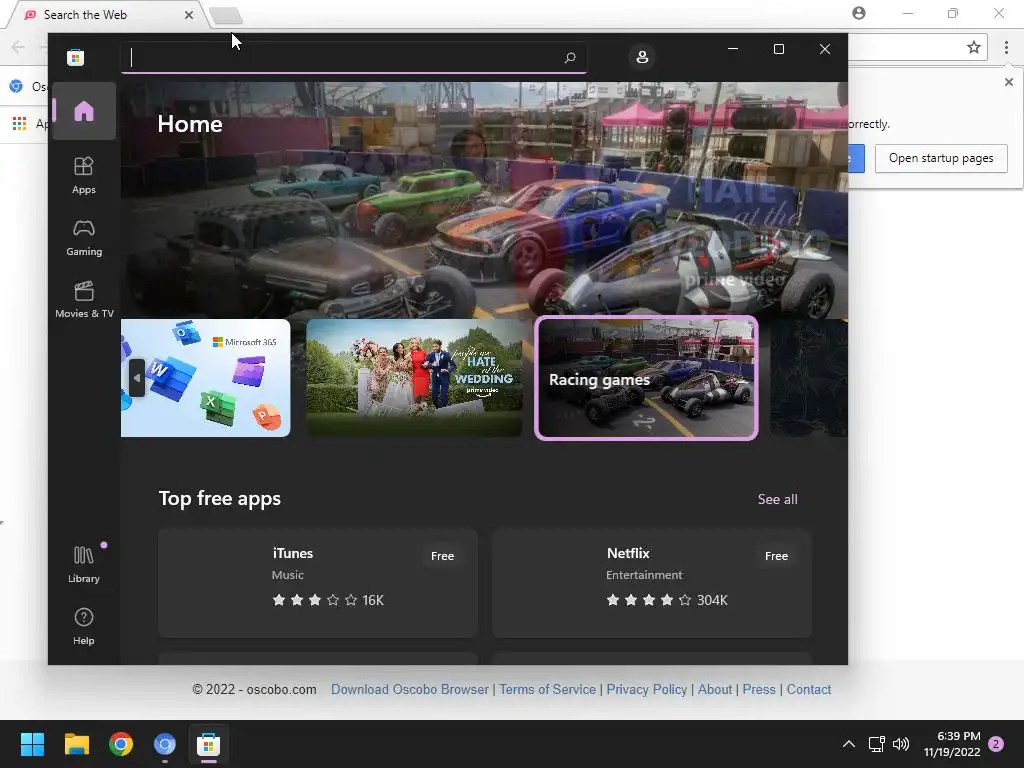This screenshot has height=768, width=1024.
Task: Bookmark this page with star icon in browser
Action: [x=974, y=47]
